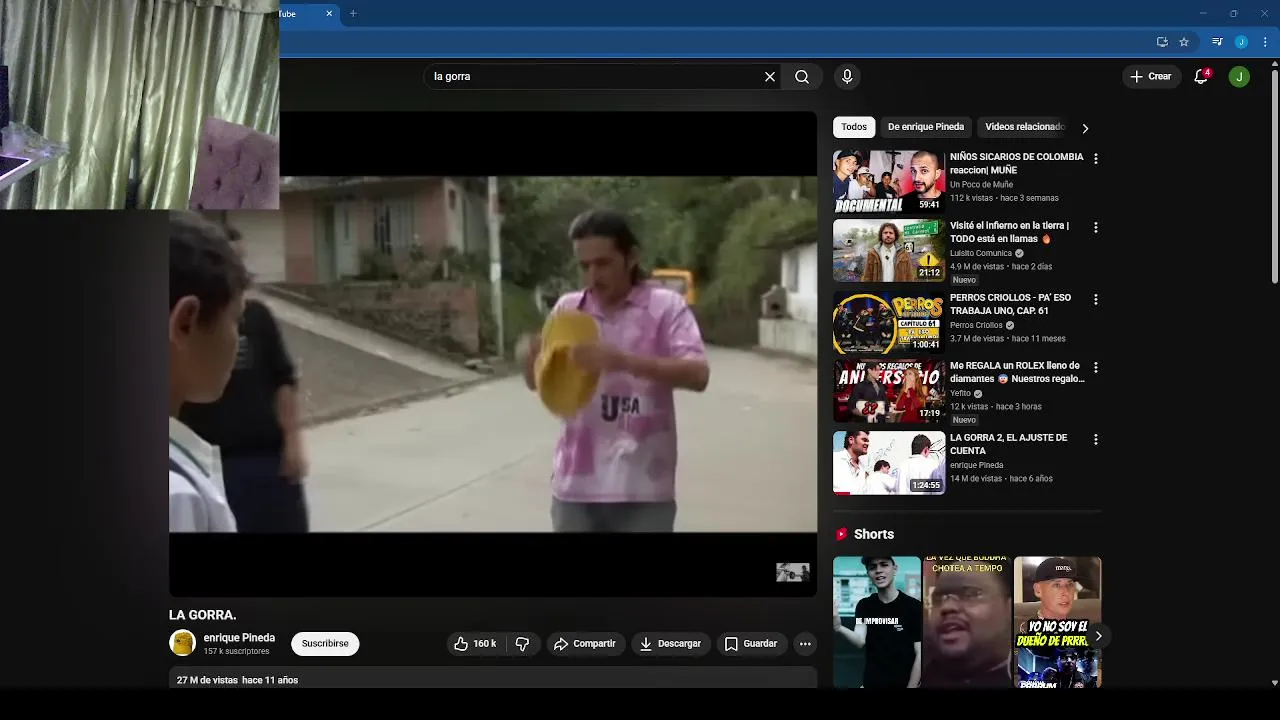This screenshot has height=720, width=1280.
Task: Open the account avatar menu
Action: pos(1239,76)
